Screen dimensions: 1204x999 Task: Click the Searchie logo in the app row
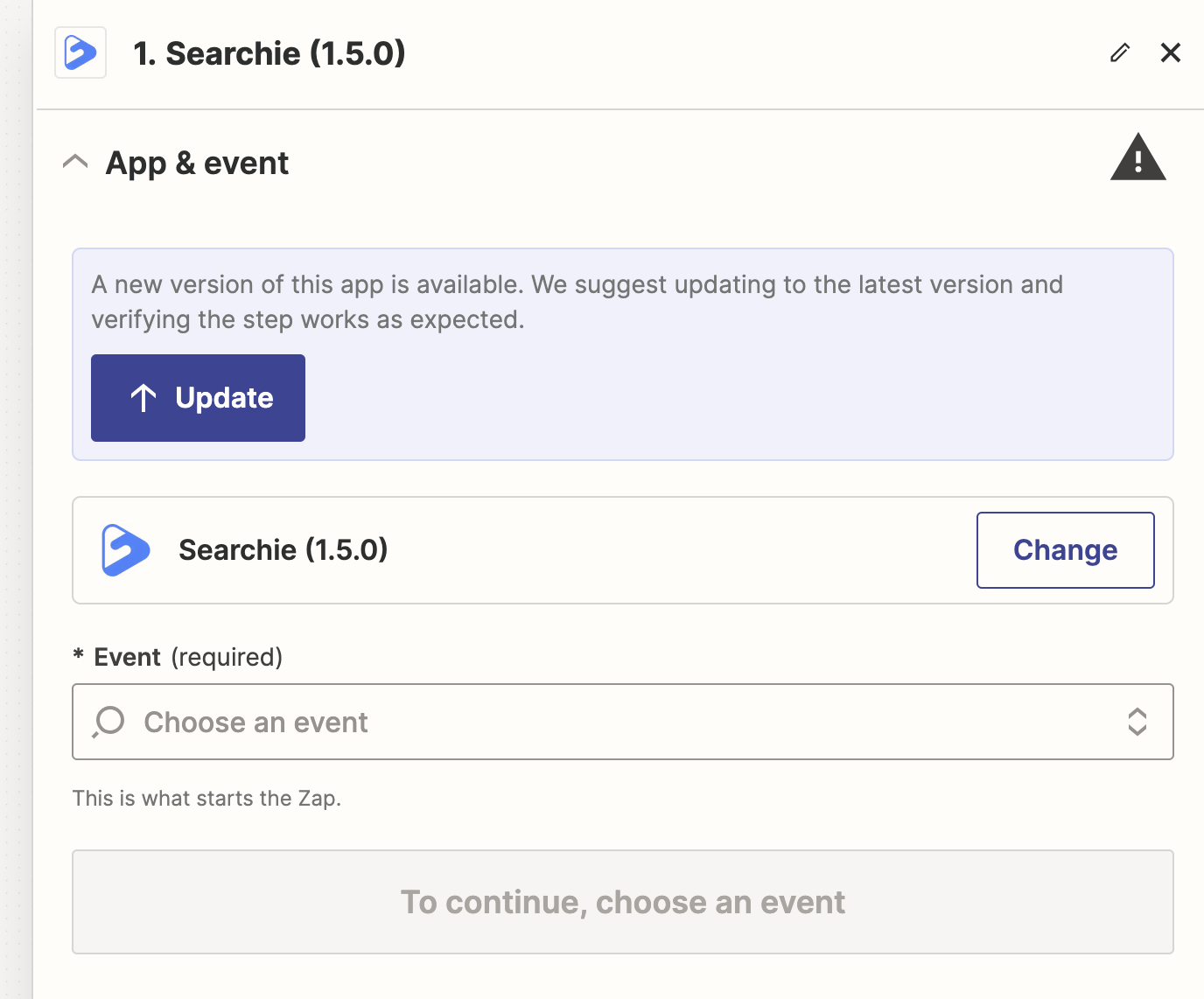[x=125, y=550]
